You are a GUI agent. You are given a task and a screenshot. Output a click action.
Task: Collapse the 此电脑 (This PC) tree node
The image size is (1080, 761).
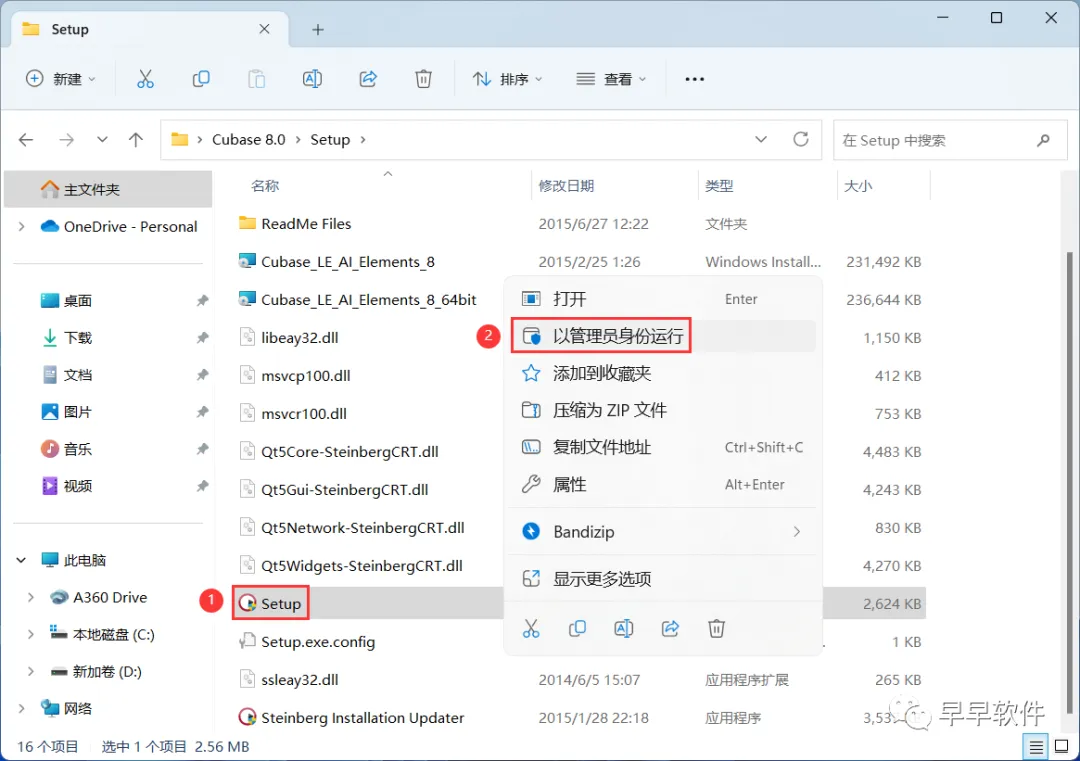(x=21, y=561)
